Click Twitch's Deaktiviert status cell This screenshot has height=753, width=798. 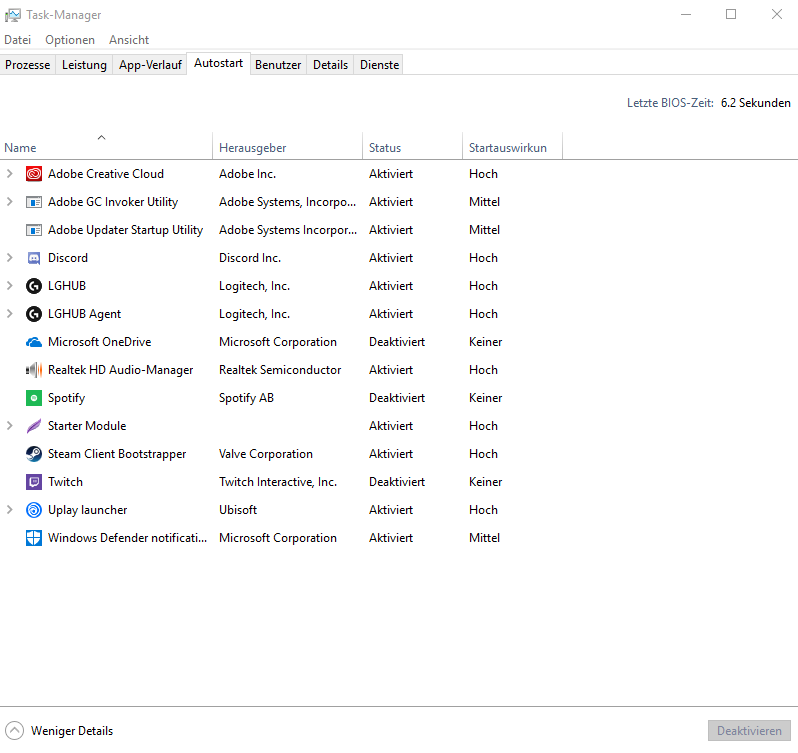tap(397, 482)
